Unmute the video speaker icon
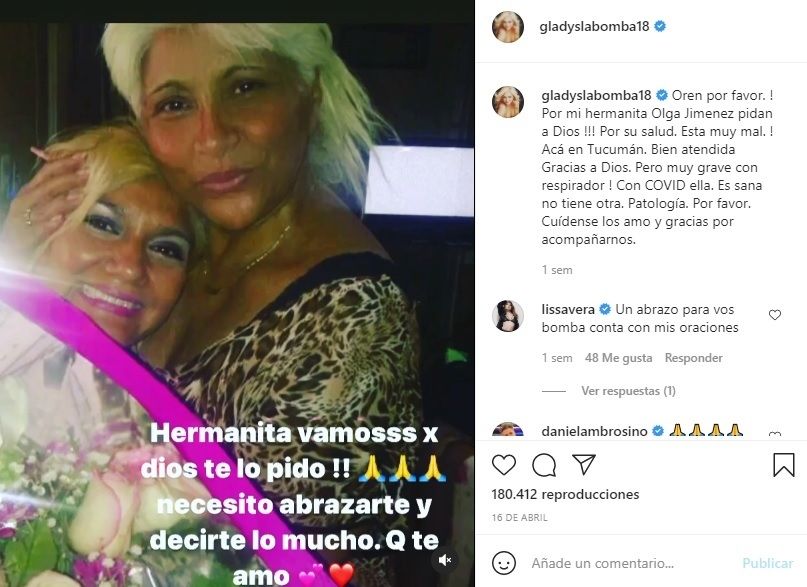The height and width of the screenshot is (587, 807). pos(445,560)
